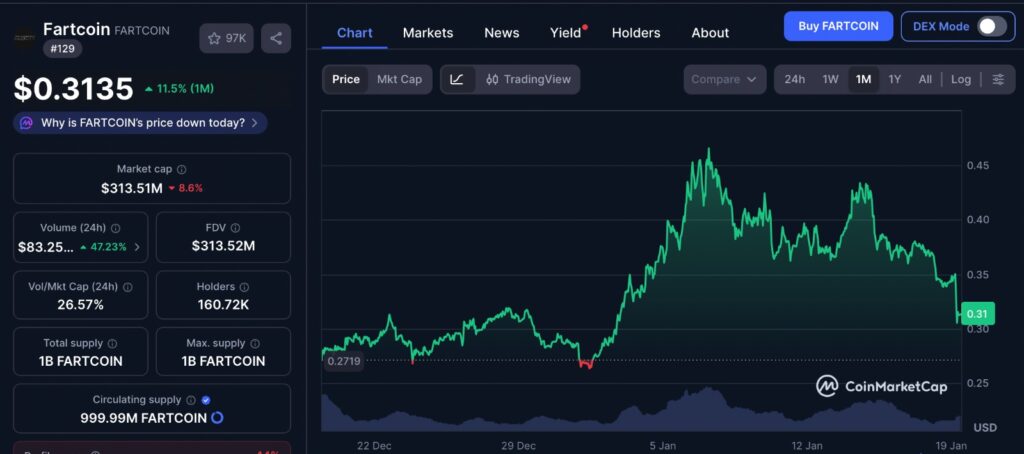Click the 11.5% (1M) change text

point(179,89)
